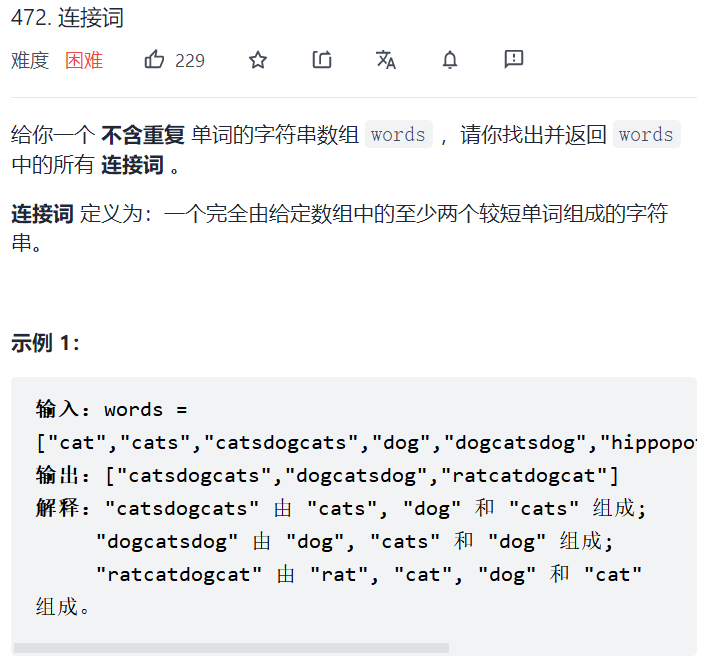The image size is (719, 661).
Task: Click the bold 不含重复 text
Action: click(x=143, y=135)
